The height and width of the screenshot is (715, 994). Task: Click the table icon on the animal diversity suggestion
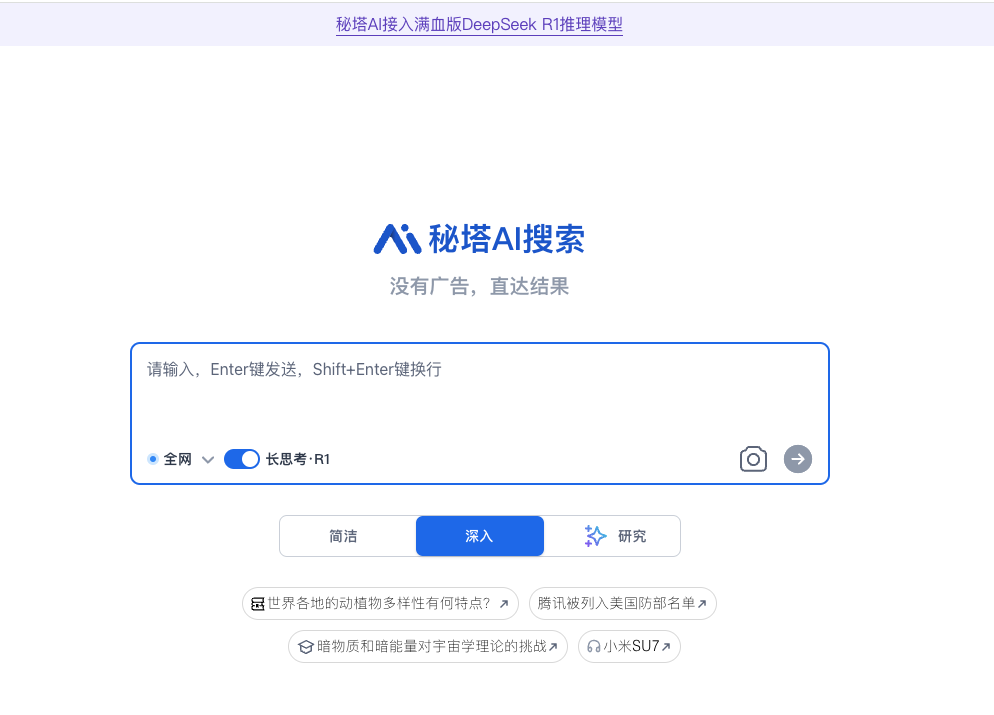click(x=260, y=603)
